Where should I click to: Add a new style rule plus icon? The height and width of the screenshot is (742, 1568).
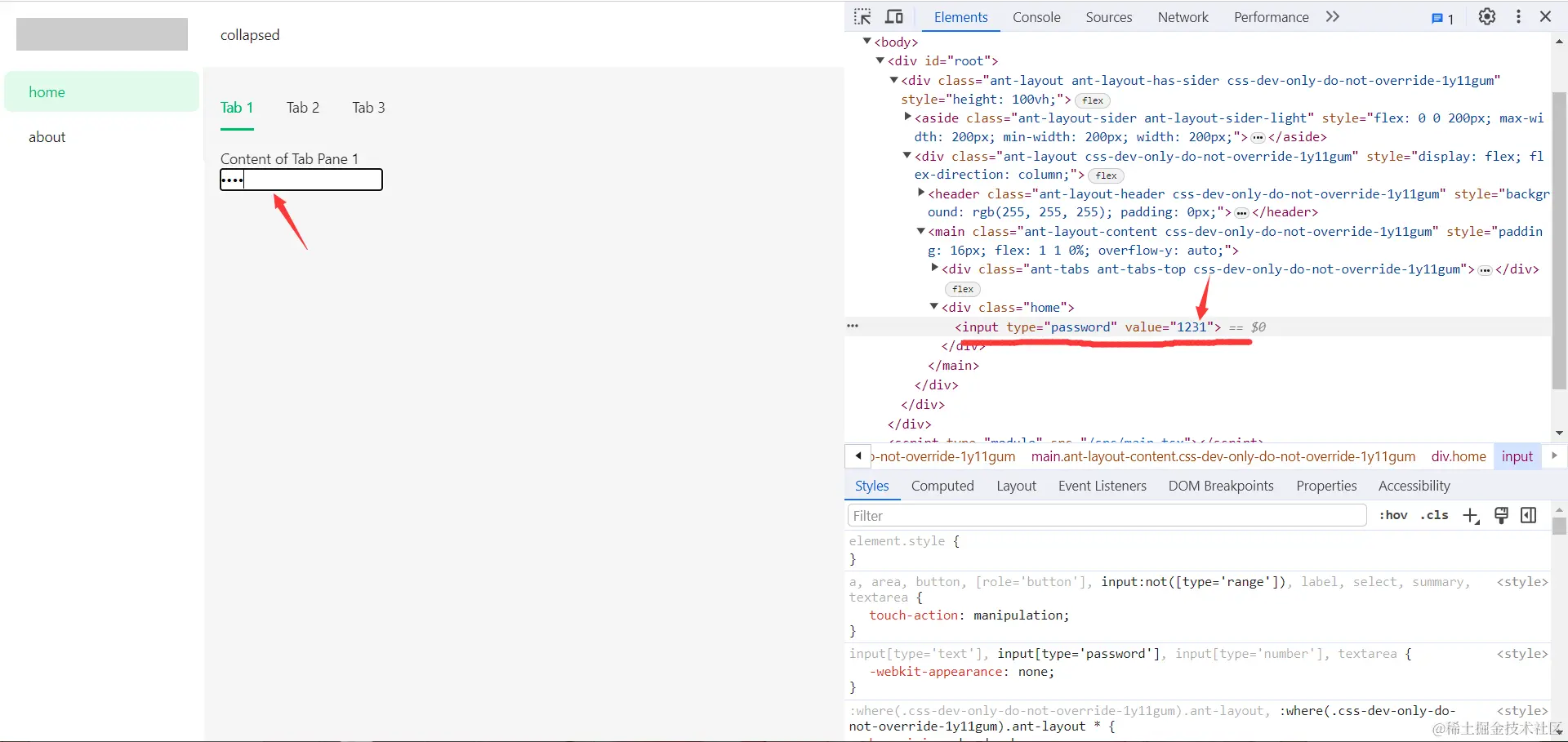(1471, 515)
